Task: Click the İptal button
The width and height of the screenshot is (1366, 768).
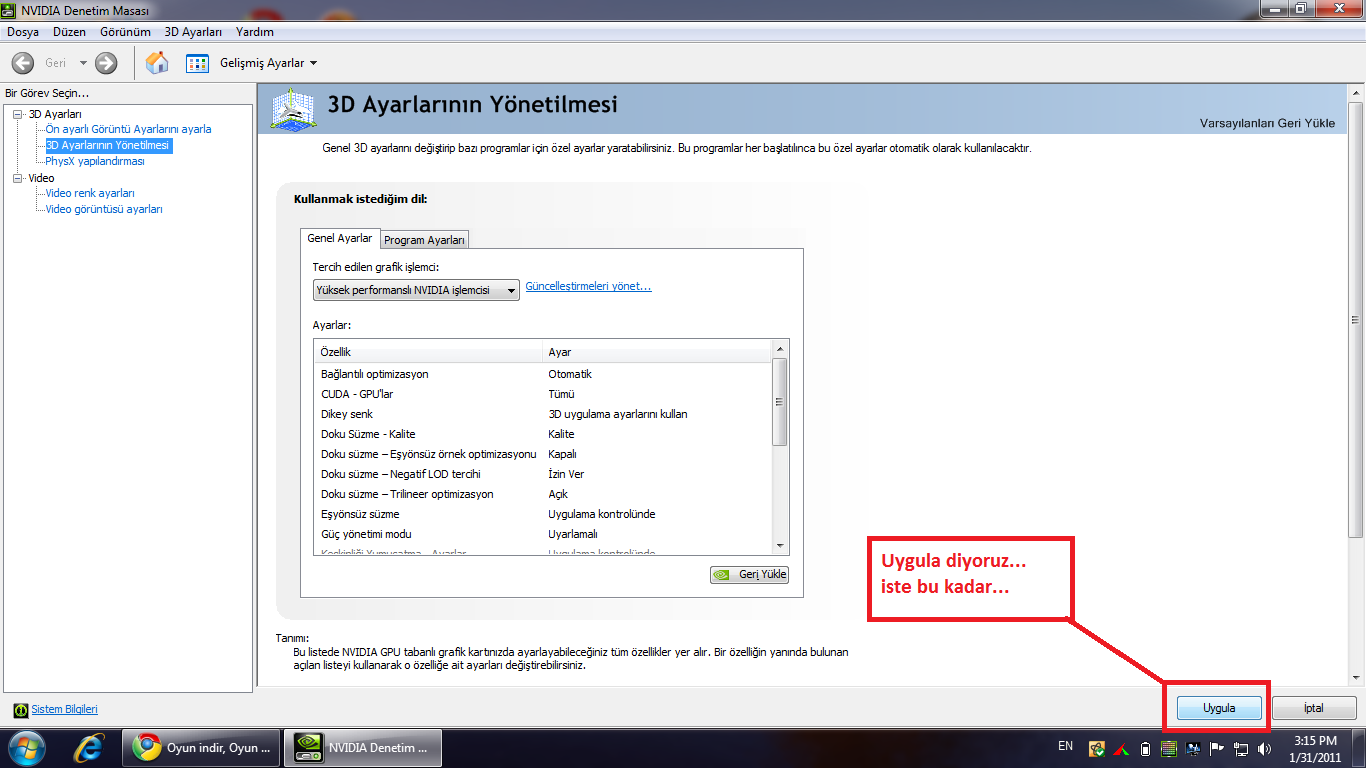Action: pos(1314,708)
